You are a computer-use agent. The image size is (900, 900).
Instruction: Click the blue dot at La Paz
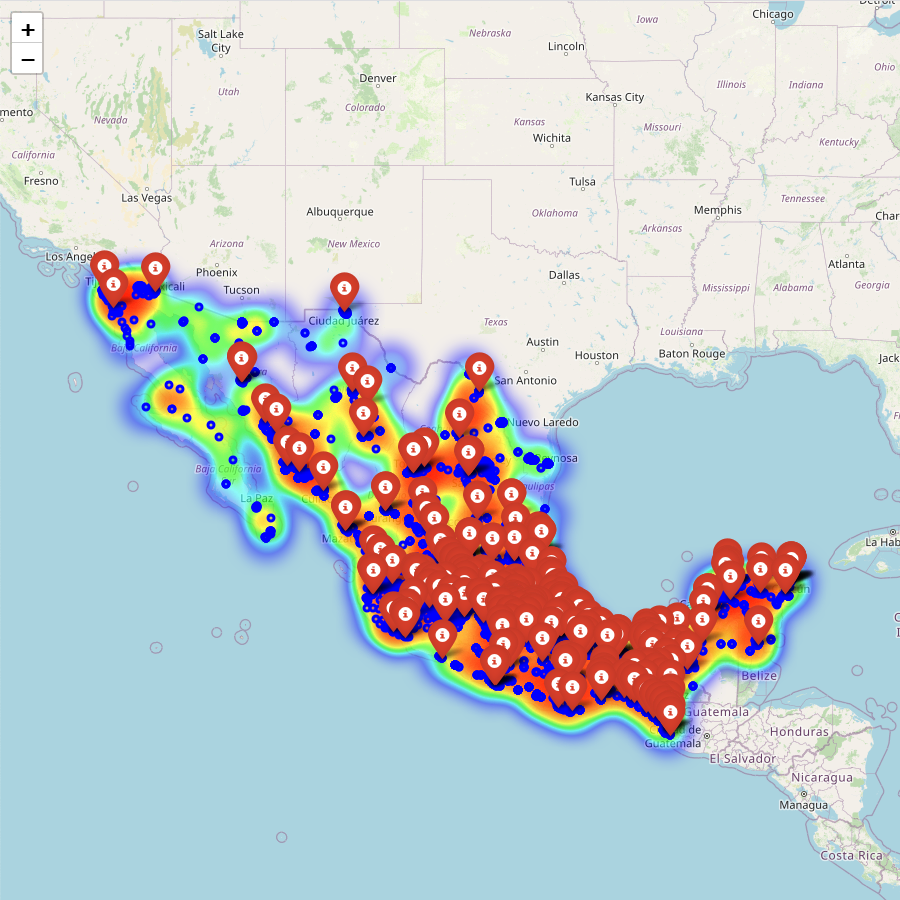256,507
